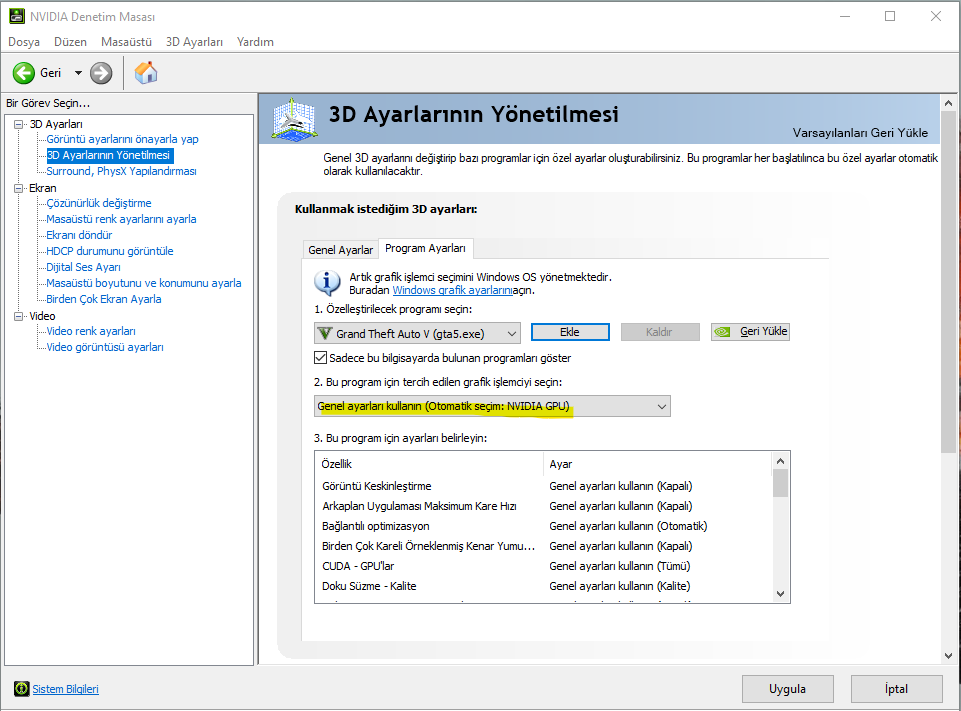Click the NVIDIA app icon in title bar
This screenshot has height=711, width=961.
pos(17,17)
